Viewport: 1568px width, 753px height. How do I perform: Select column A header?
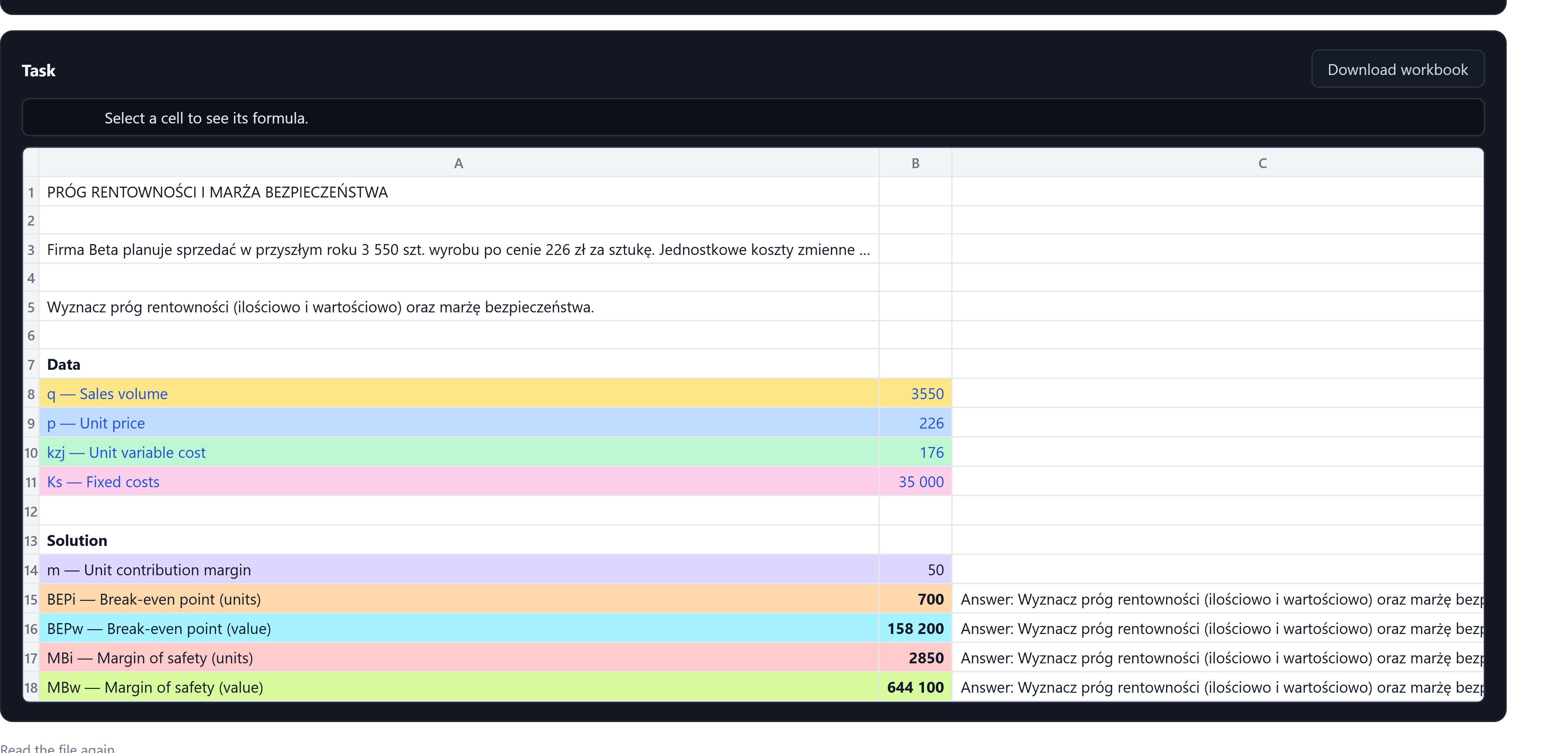459,163
